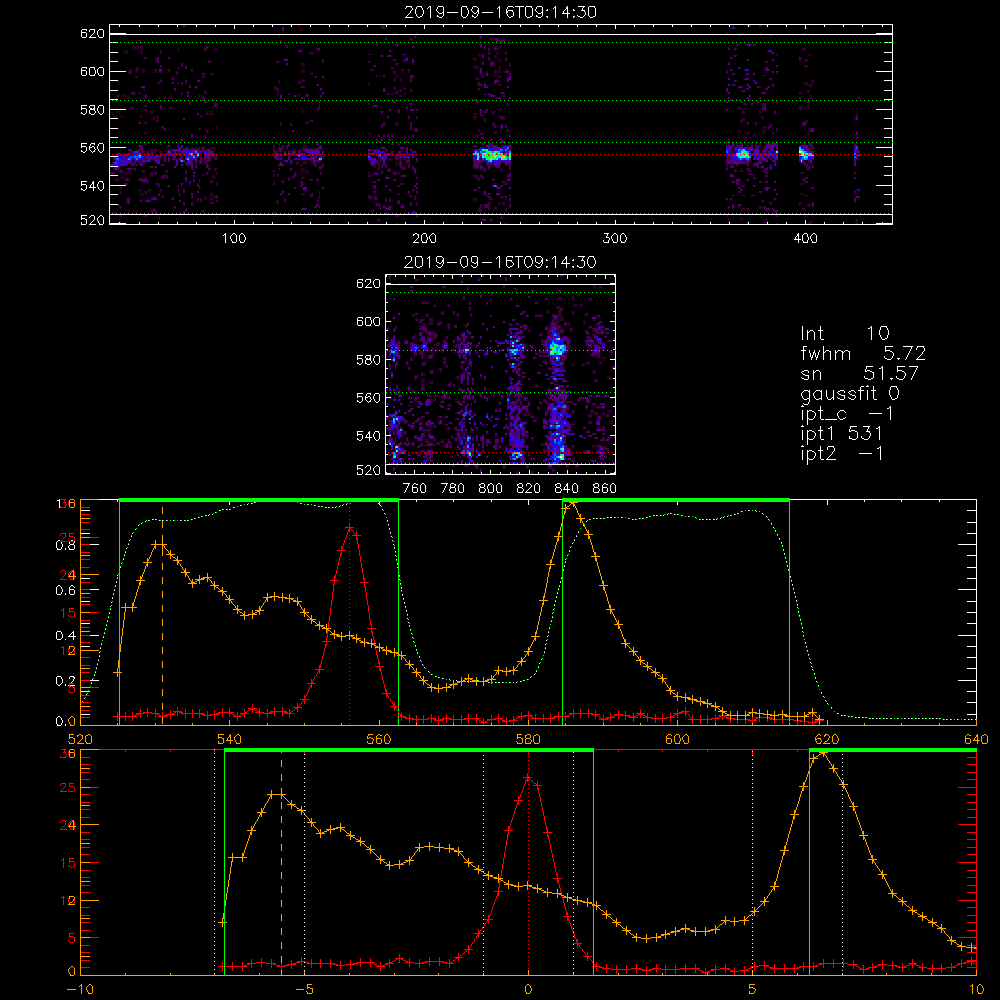Screen dimensions: 1000x1000
Task: Click y-axis label 0.6 on the third plot
Action: point(66,590)
